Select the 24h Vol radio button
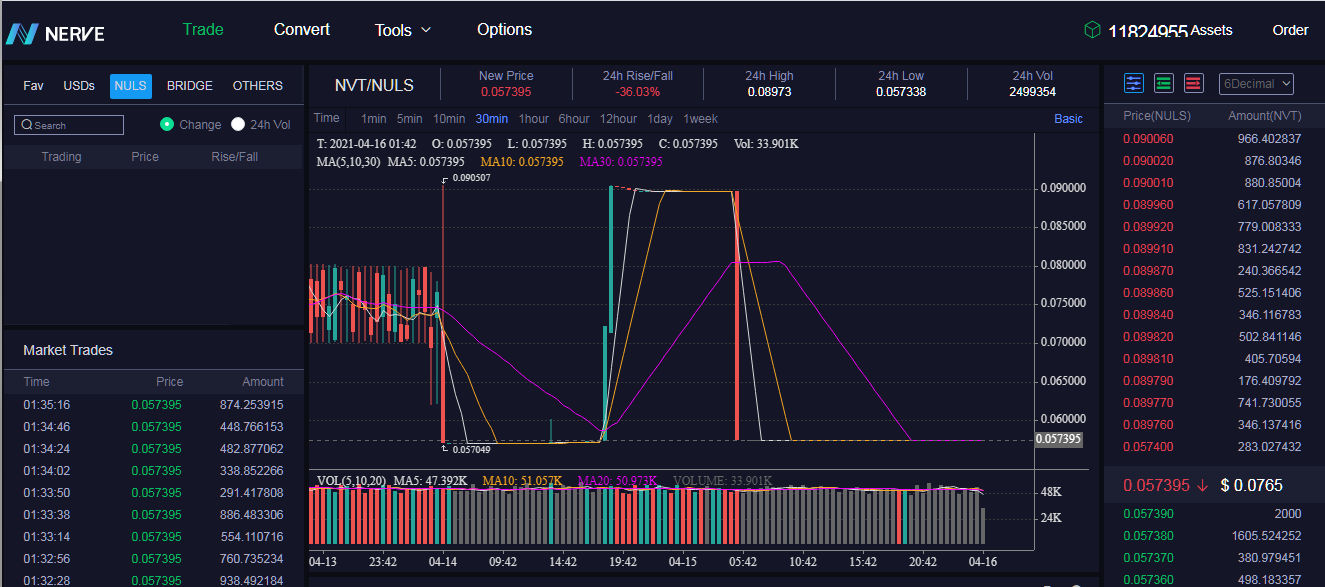Screen dimensions: 1325x587 pos(238,124)
